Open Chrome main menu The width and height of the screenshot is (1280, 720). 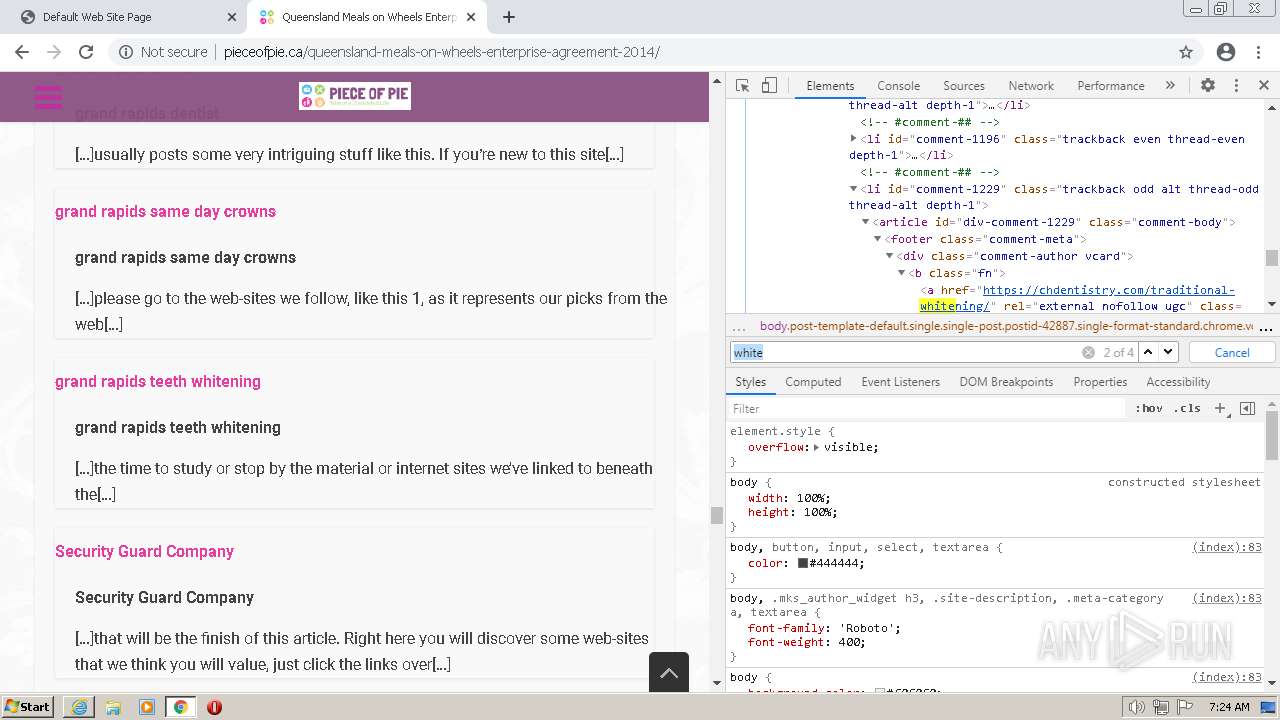pyautogui.click(x=1259, y=52)
